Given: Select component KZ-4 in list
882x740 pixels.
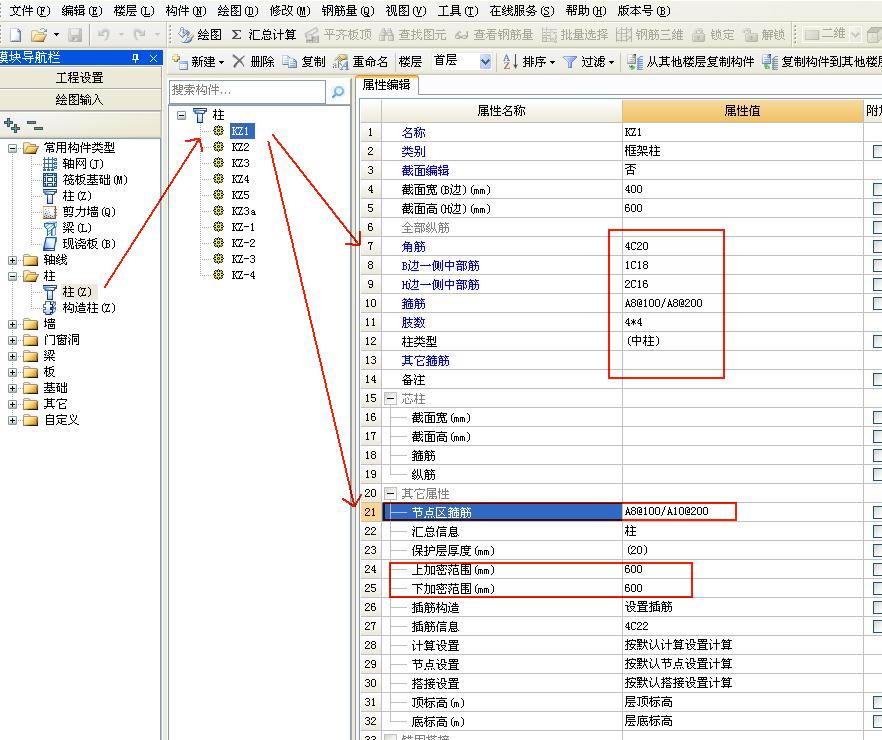Looking at the screenshot, I should pyautogui.click(x=244, y=275).
